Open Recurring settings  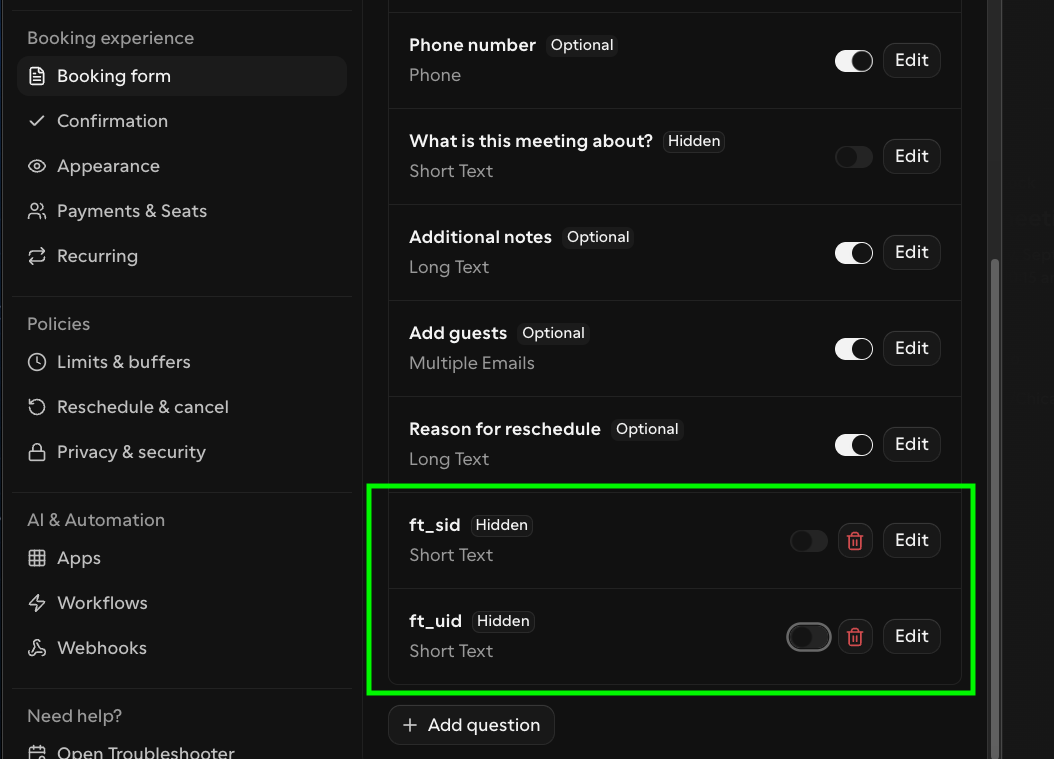(x=181, y=256)
